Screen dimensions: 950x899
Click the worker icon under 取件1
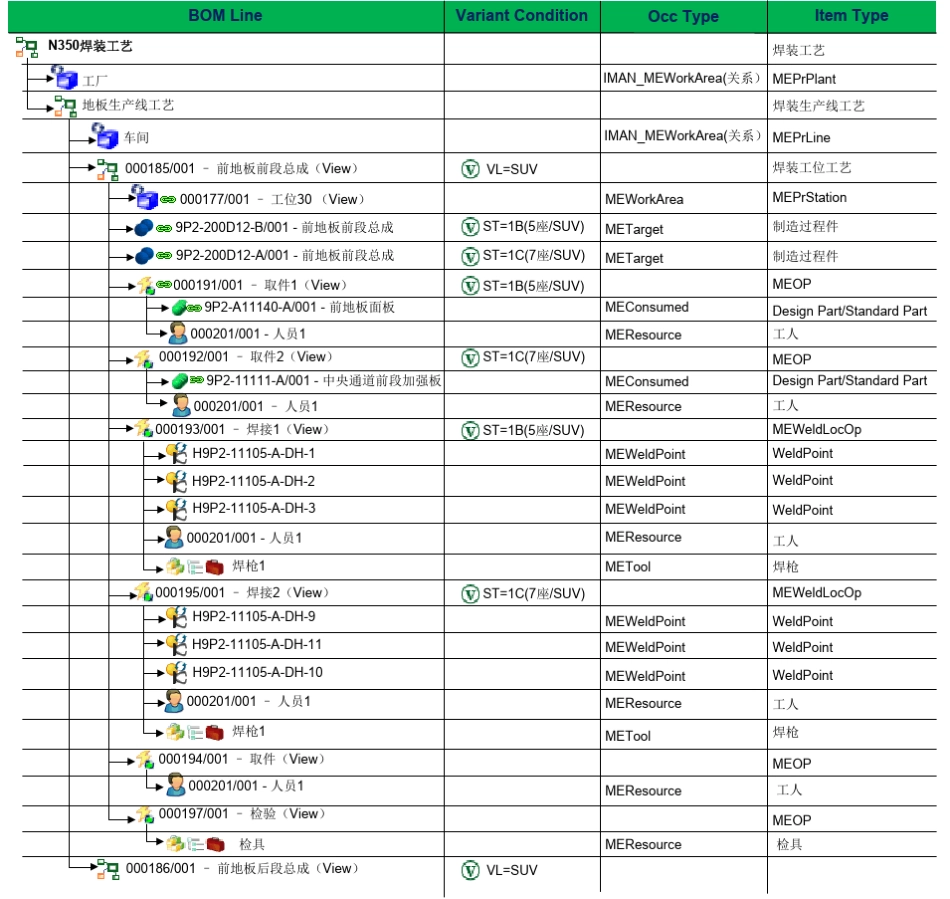(178, 333)
